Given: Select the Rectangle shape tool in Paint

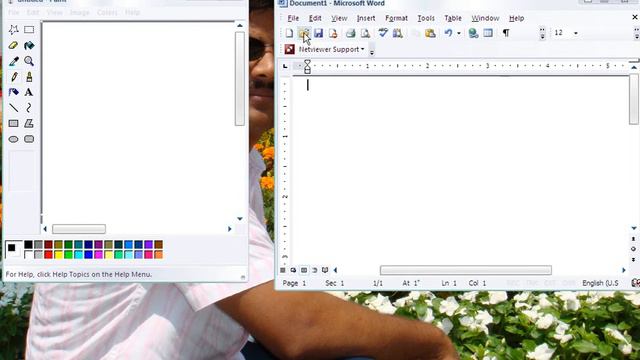Looking at the screenshot, I should pos(13,123).
